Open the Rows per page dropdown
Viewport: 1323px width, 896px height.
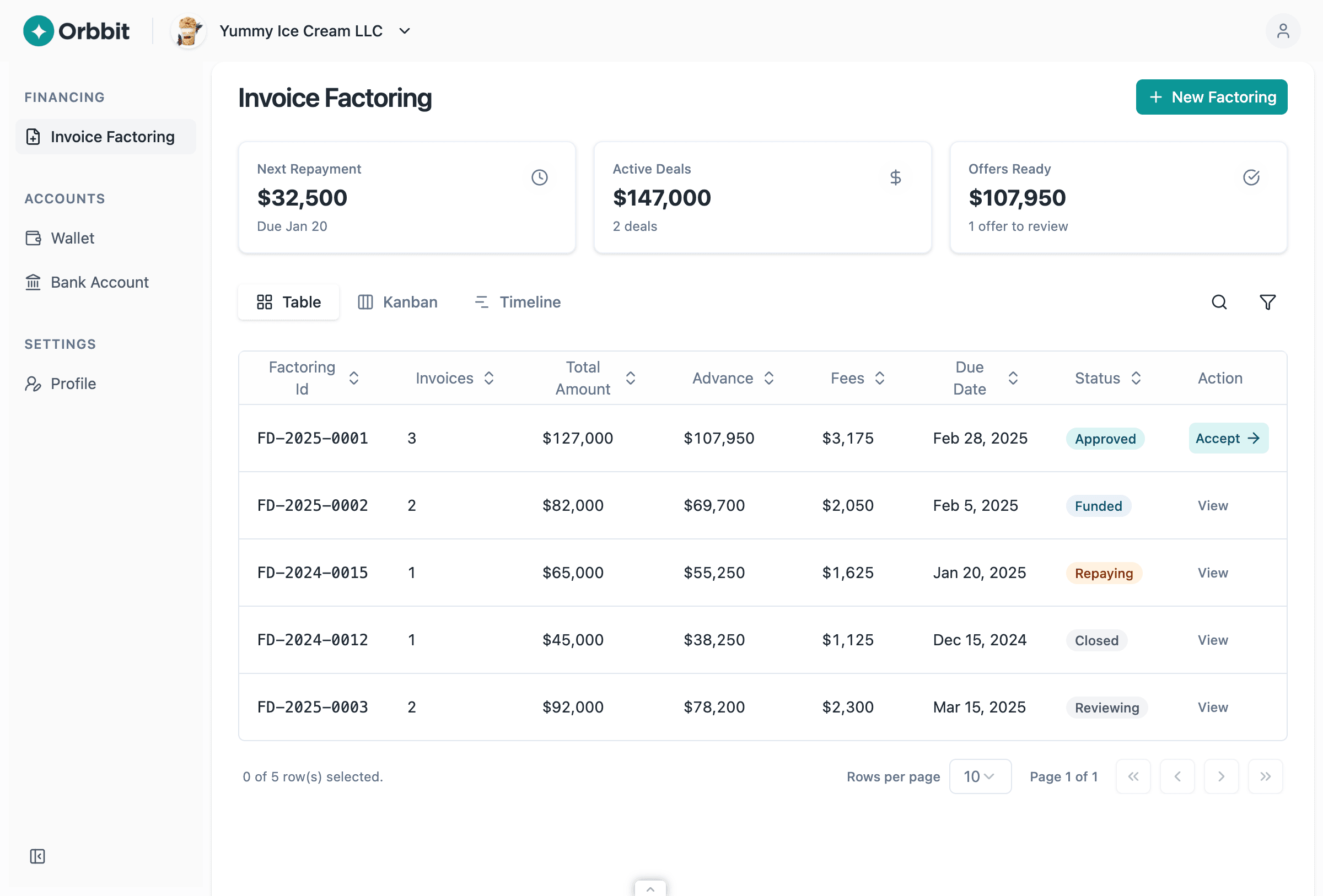[980, 776]
